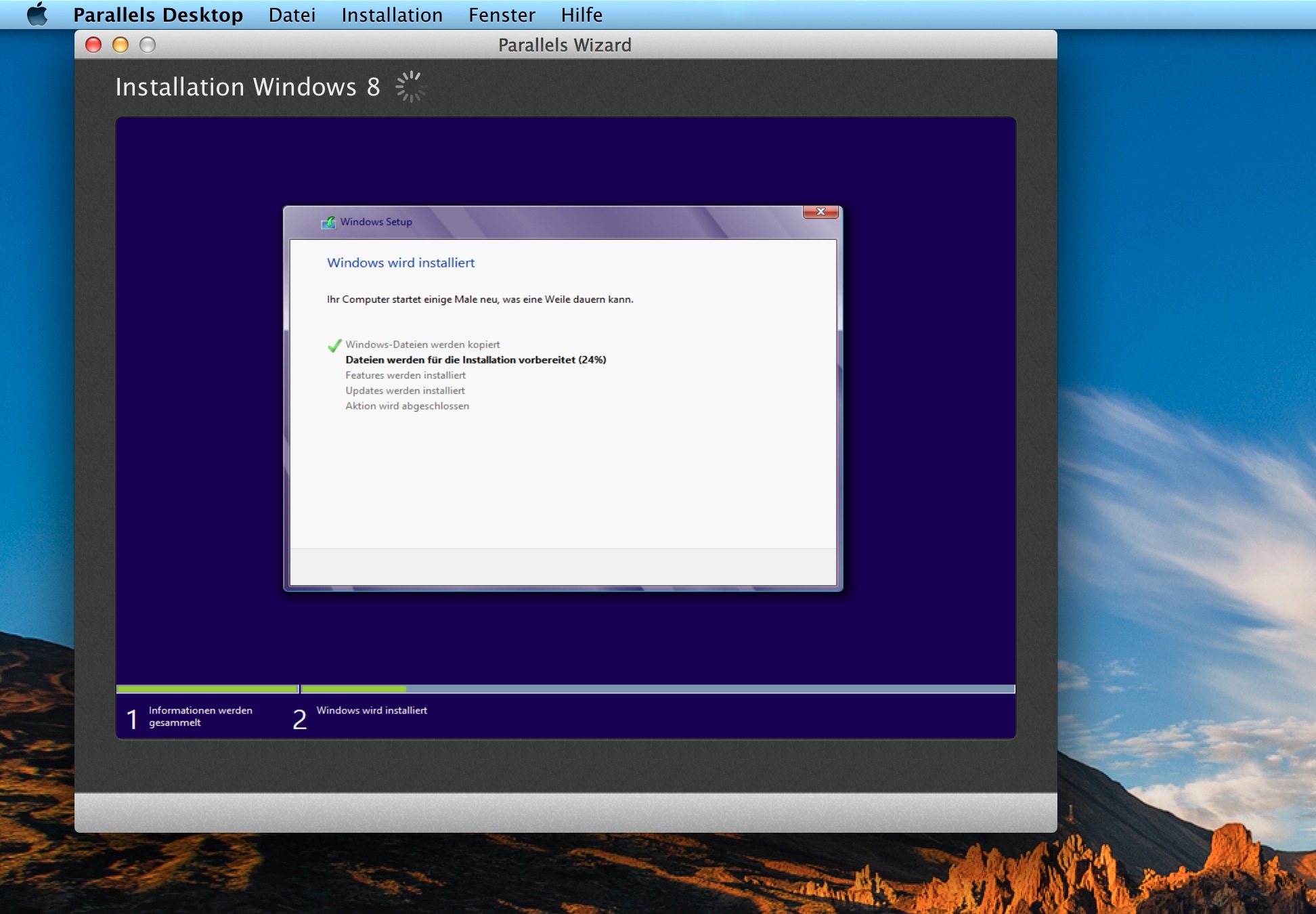Click the loading spinner next to Installation title

pos(410,87)
